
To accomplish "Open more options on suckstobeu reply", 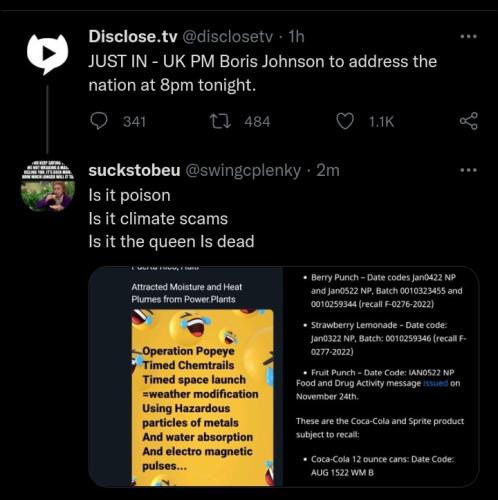I will pos(468,170).
